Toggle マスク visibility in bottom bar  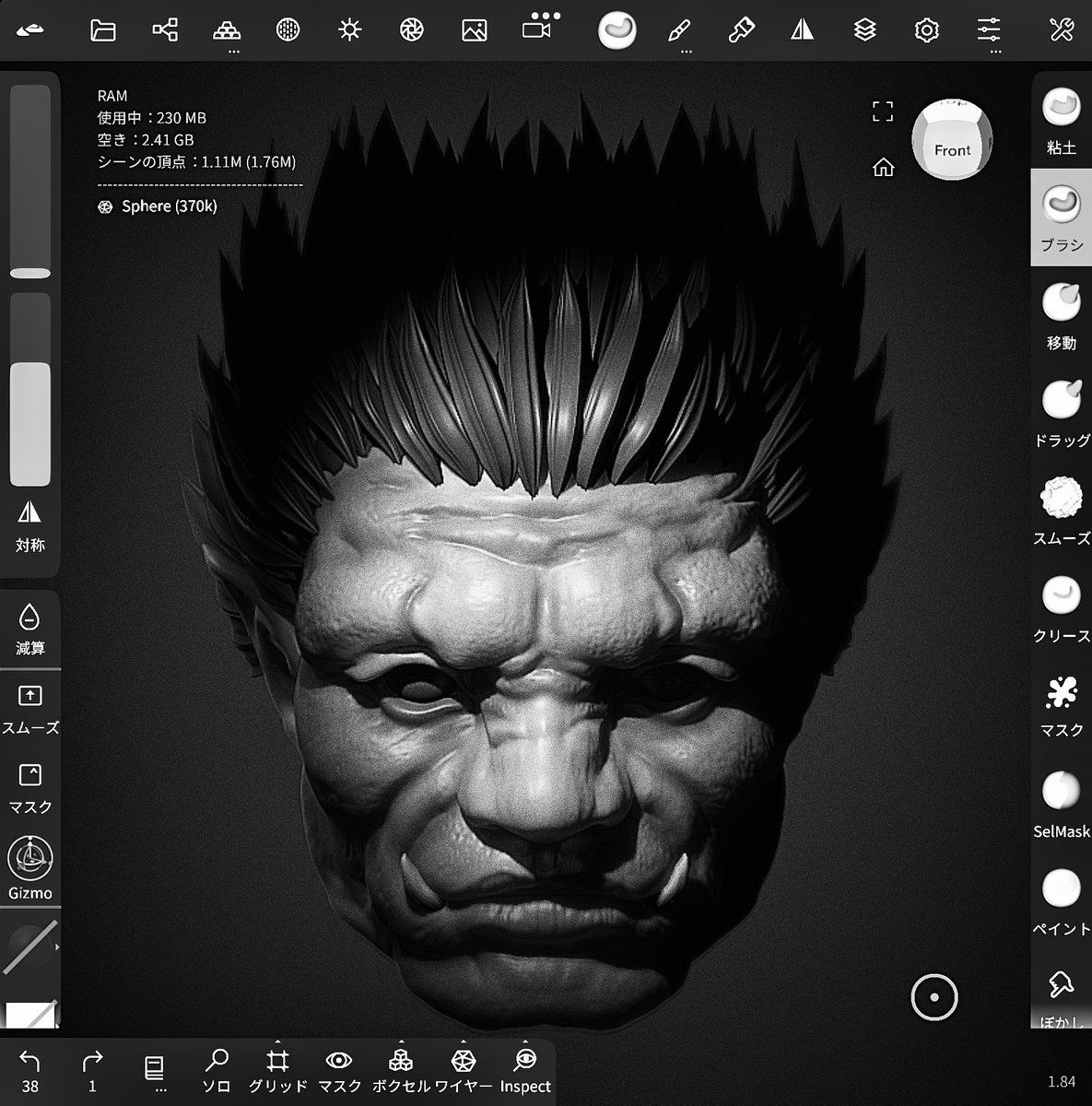339,1071
